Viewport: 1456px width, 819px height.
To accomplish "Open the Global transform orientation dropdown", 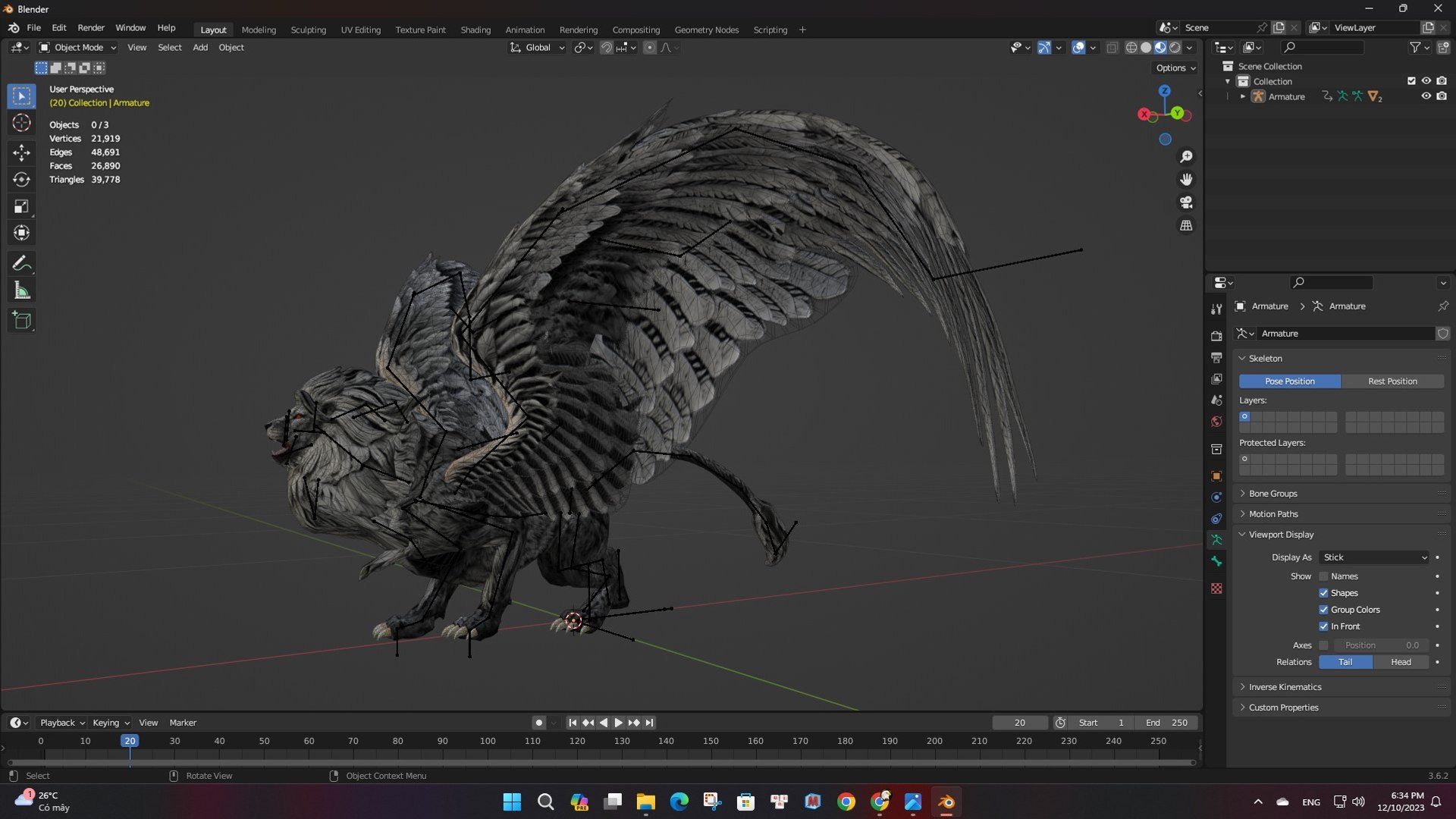I will [x=537, y=47].
